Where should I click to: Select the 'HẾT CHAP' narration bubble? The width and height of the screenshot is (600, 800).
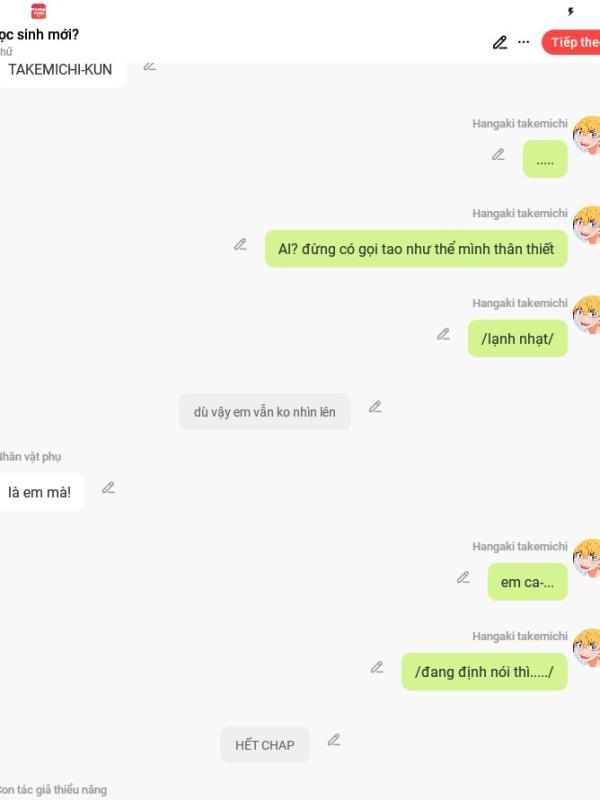click(265, 745)
